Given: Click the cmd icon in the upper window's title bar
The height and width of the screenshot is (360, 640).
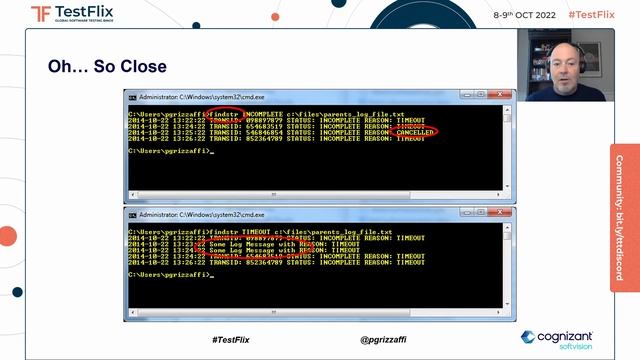Looking at the screenshot, I should pyautogui.click(x=133, y=98).
